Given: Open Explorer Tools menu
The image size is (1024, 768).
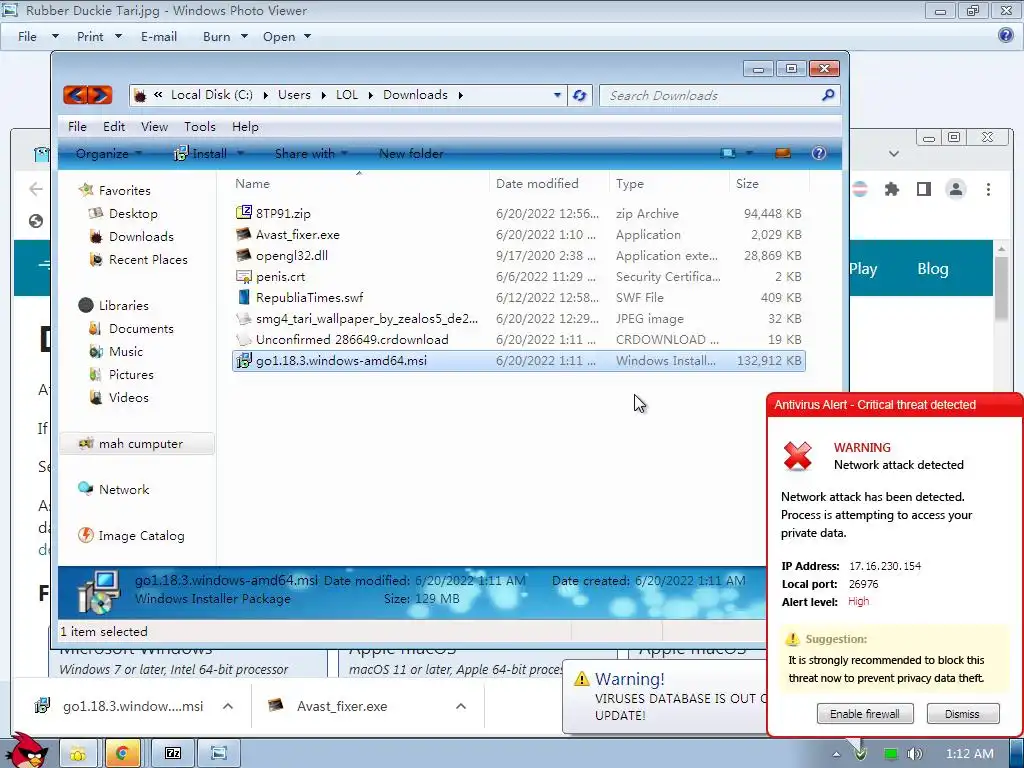Looking at the screenshot, I should (199, 127).
